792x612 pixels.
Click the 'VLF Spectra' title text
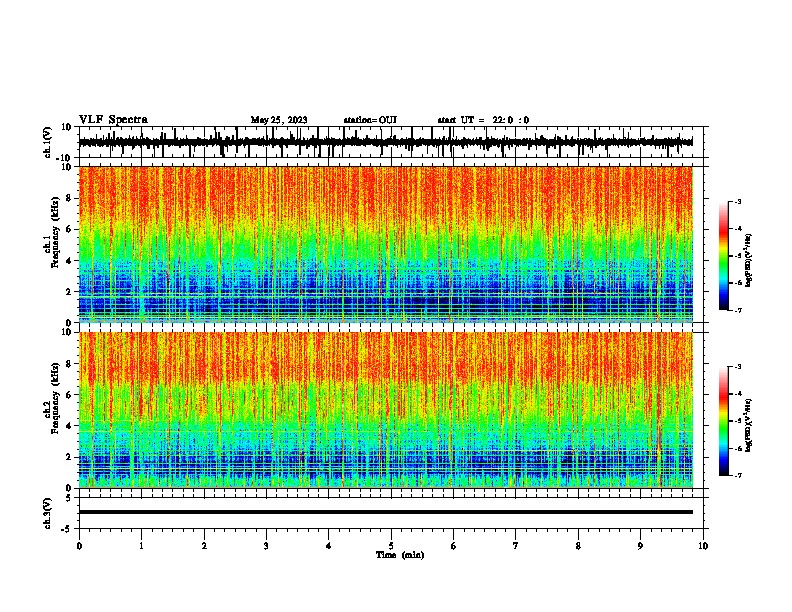[x=113, y=120]
